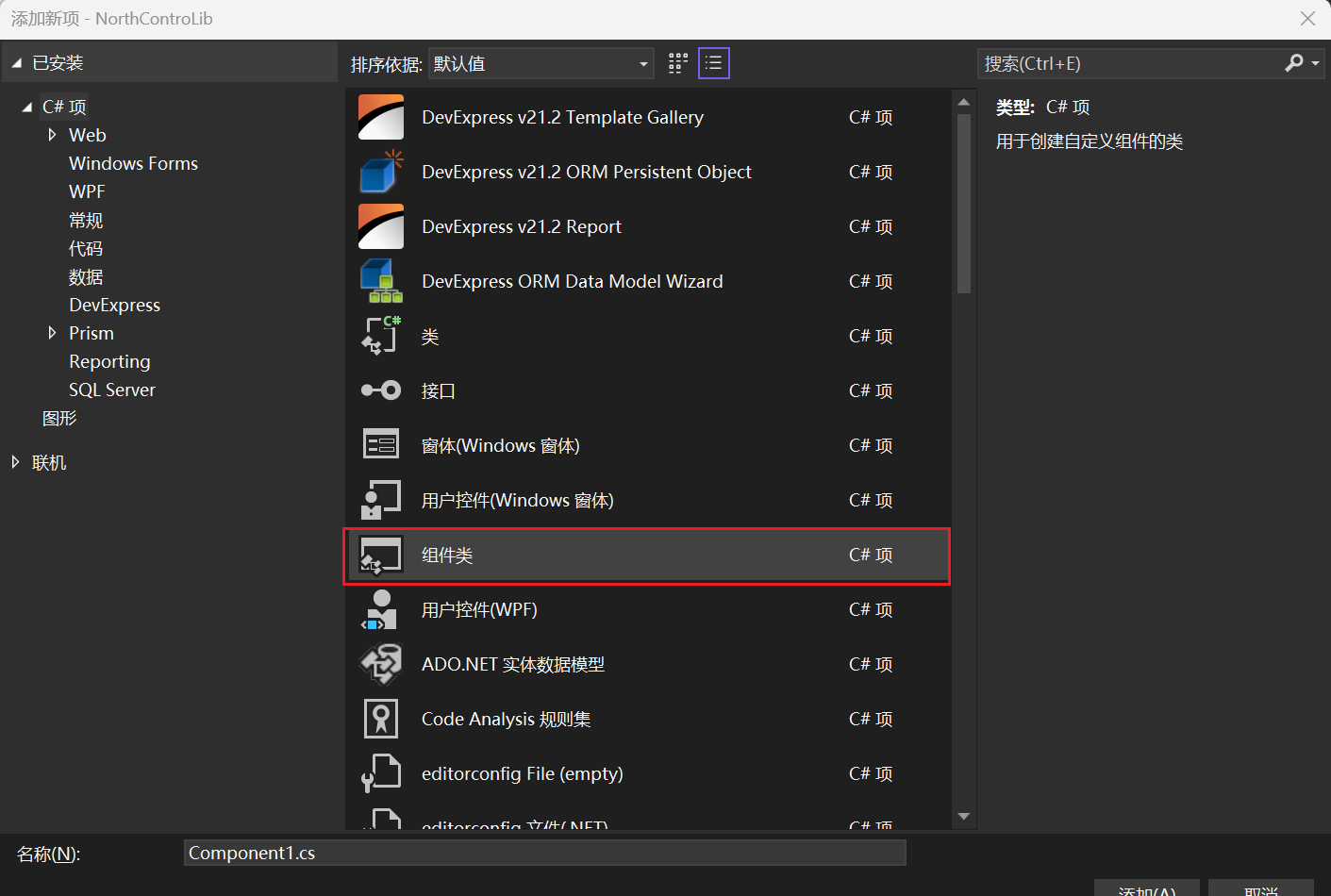Expand the Prism tree node
Image resolution: width=1331 pixels, height=896 pixels.
pos(52,333)
